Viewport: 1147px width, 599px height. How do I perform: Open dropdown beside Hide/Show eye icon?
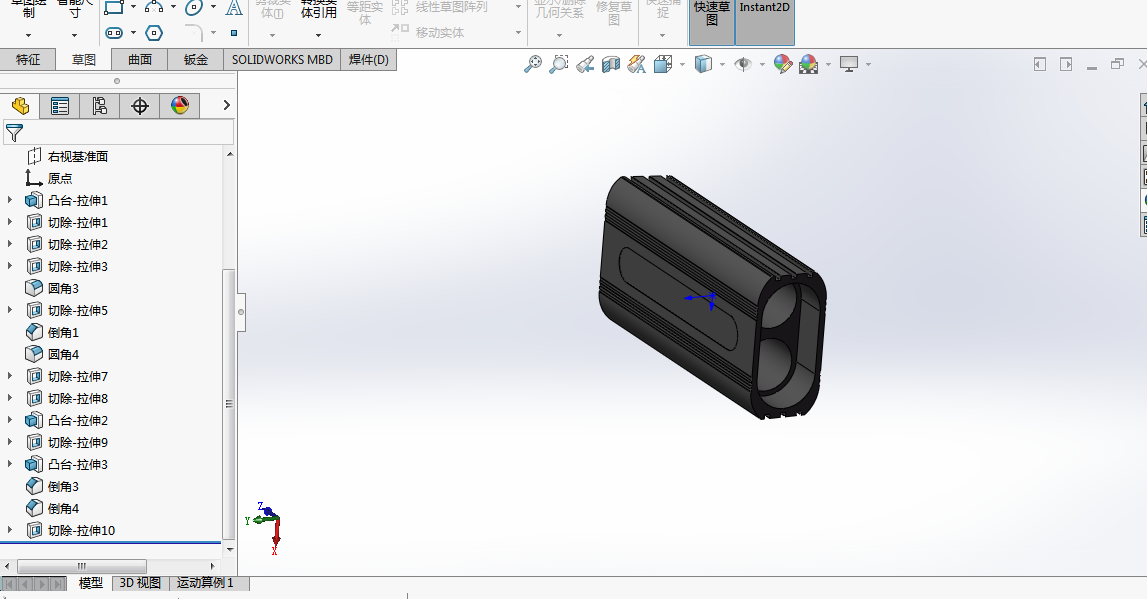(x=762, y=64)
